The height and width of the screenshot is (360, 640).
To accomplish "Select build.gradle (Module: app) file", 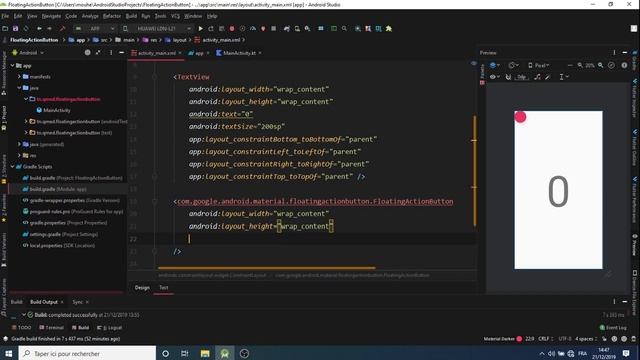I will click(x=58, y=189).
